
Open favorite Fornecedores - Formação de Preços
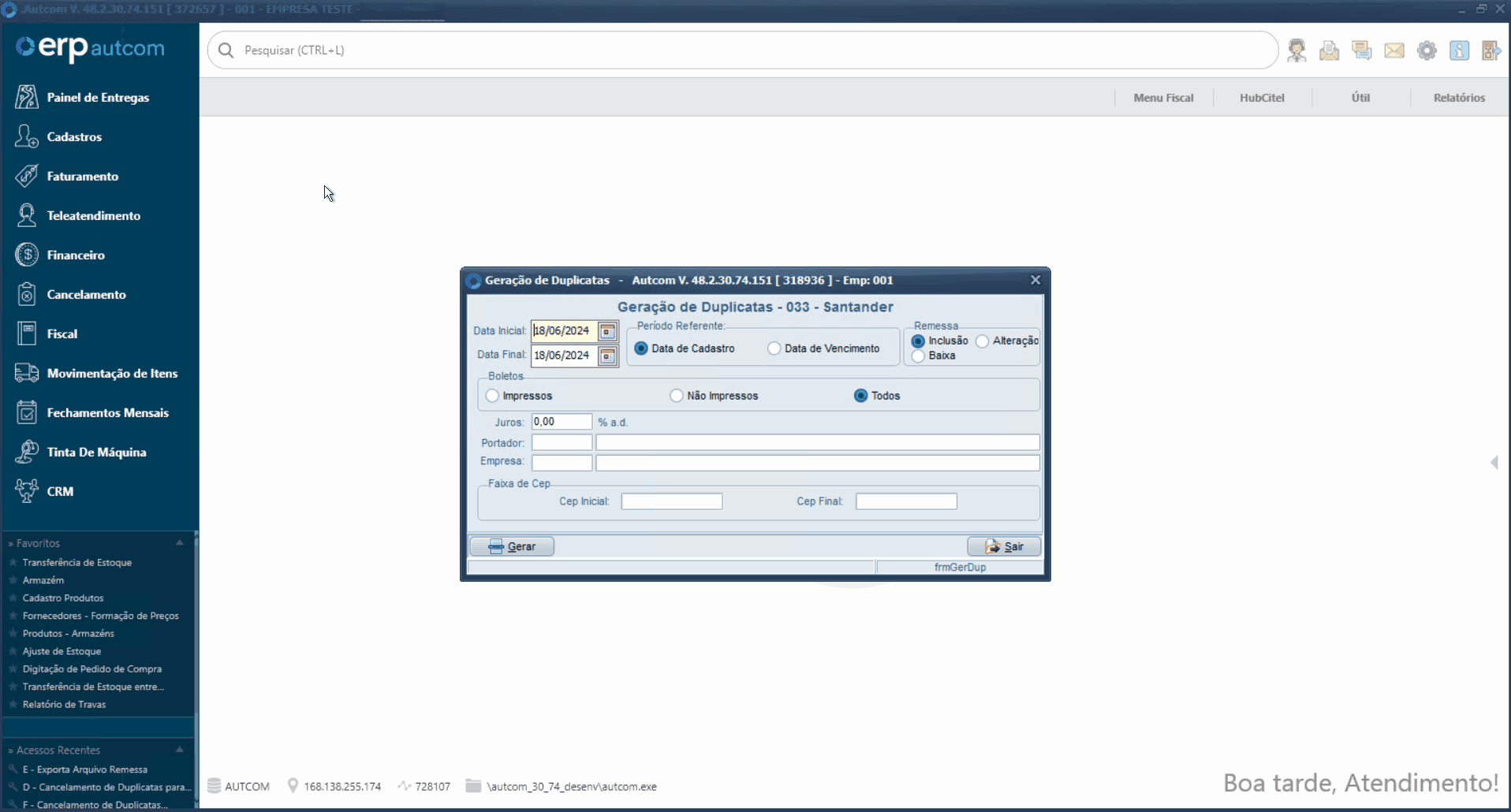tap(101, 616)
